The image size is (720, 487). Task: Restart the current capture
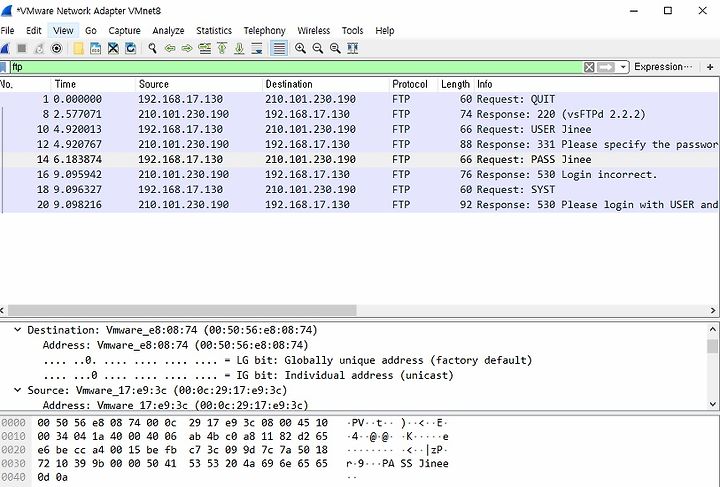[39, 48]
